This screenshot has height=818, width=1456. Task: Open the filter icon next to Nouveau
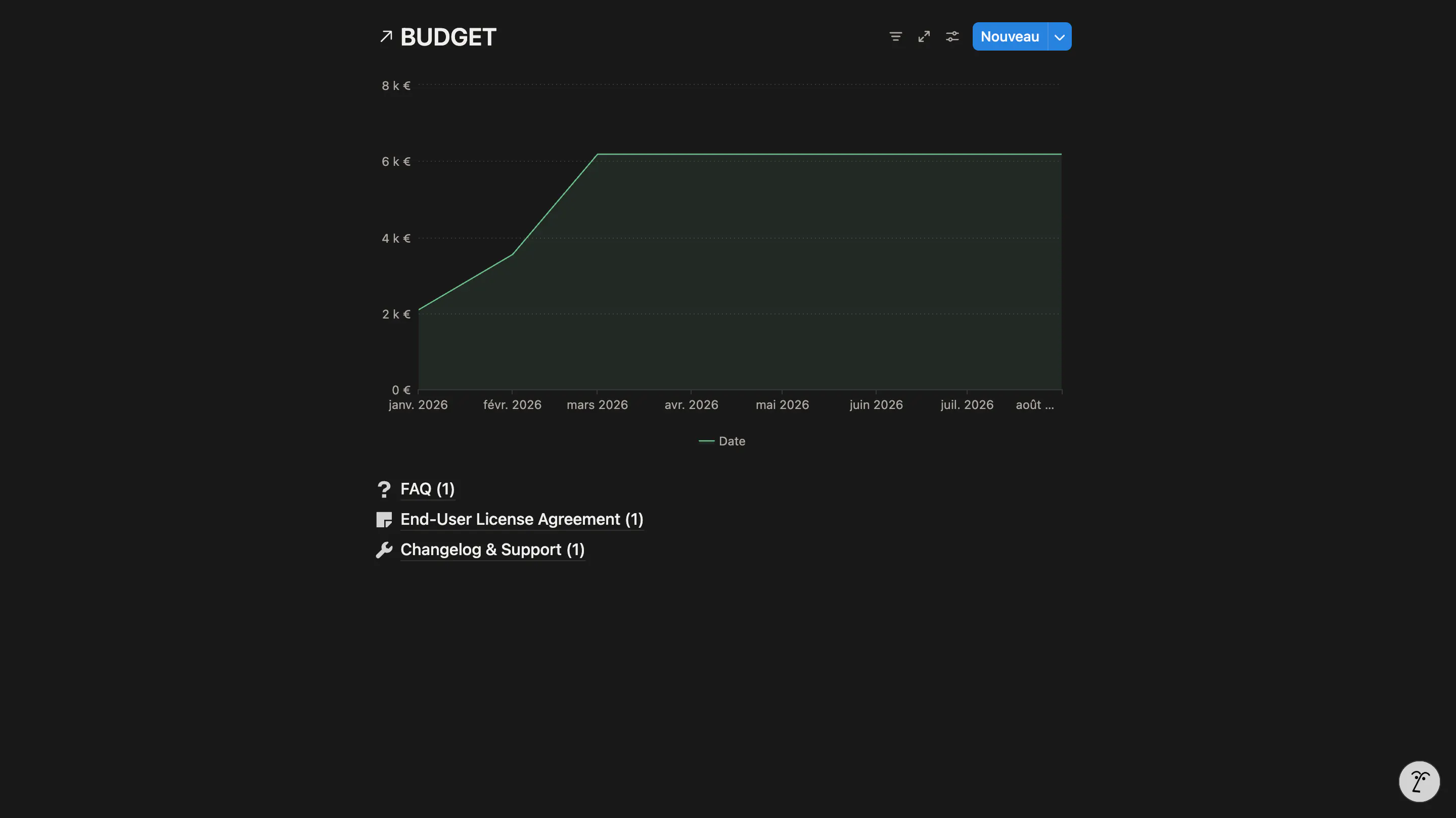[895, 37]
